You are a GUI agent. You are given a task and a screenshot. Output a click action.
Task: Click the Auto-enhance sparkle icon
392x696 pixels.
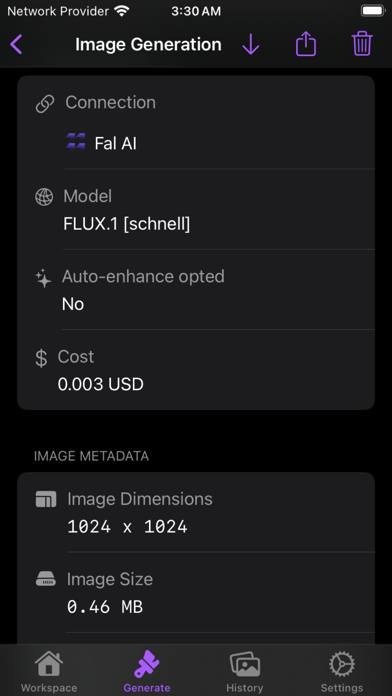click(x=44, y=279)
